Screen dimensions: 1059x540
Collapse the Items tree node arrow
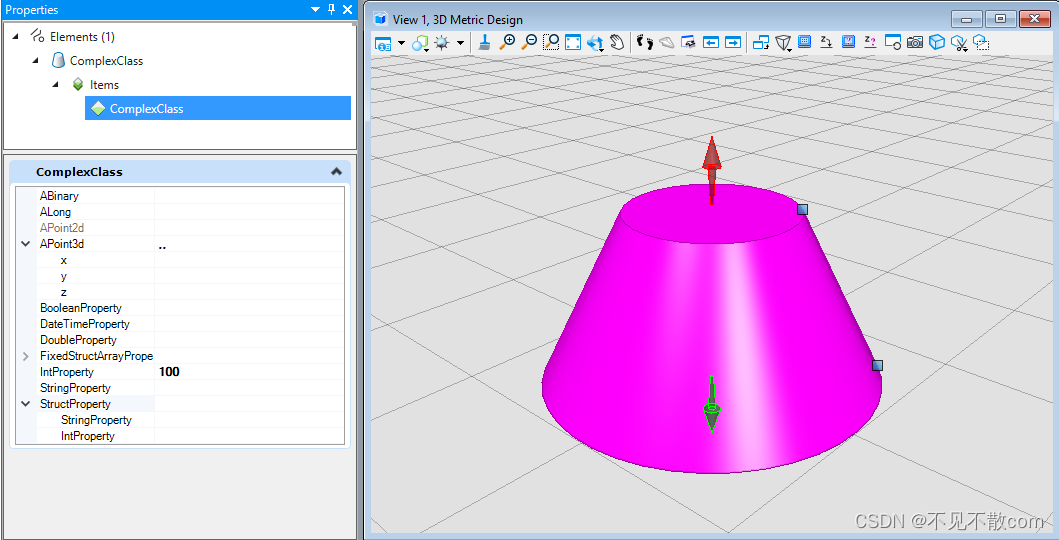56,85
